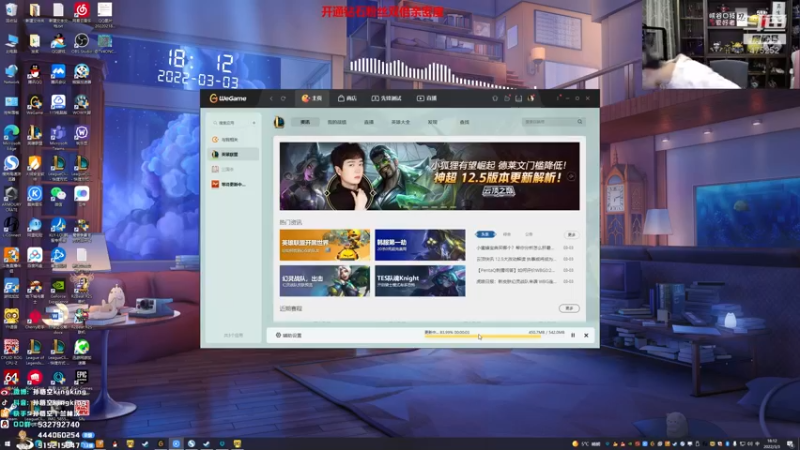Open the WeGame main menu icon

[x=559, y=98]
